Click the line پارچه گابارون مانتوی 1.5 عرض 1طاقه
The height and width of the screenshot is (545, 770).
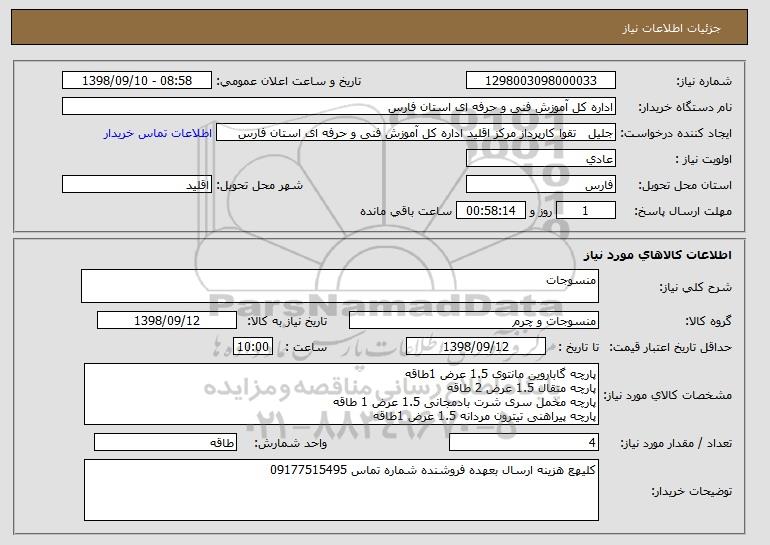pyautogui.click(x=500, y=374)
